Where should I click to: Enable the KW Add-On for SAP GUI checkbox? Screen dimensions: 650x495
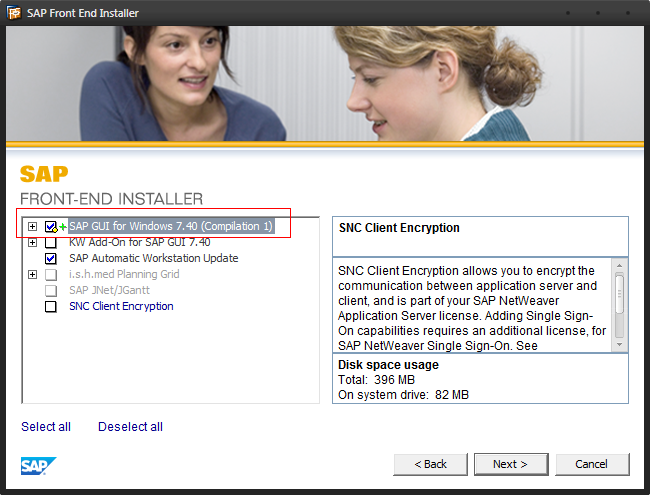pos(51,243)
